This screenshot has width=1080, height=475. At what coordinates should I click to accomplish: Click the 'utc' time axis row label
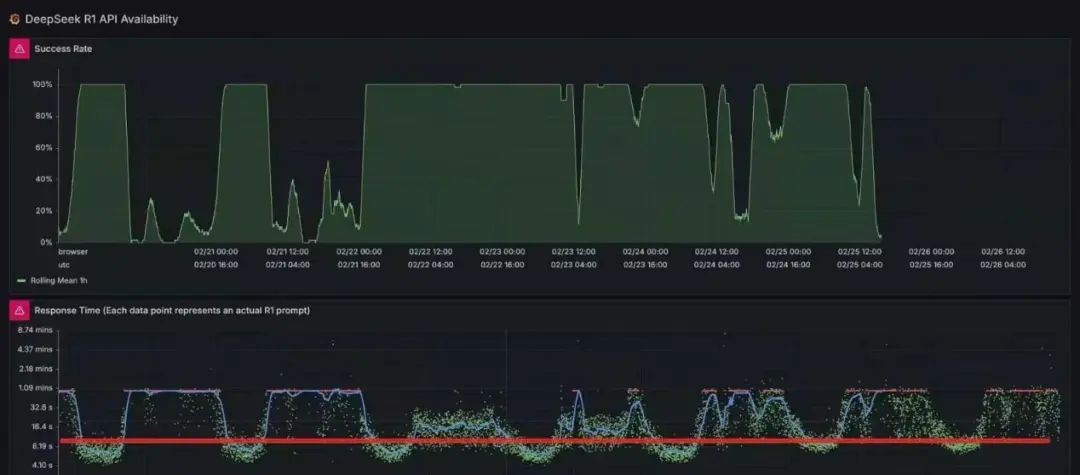coord(64,264)
